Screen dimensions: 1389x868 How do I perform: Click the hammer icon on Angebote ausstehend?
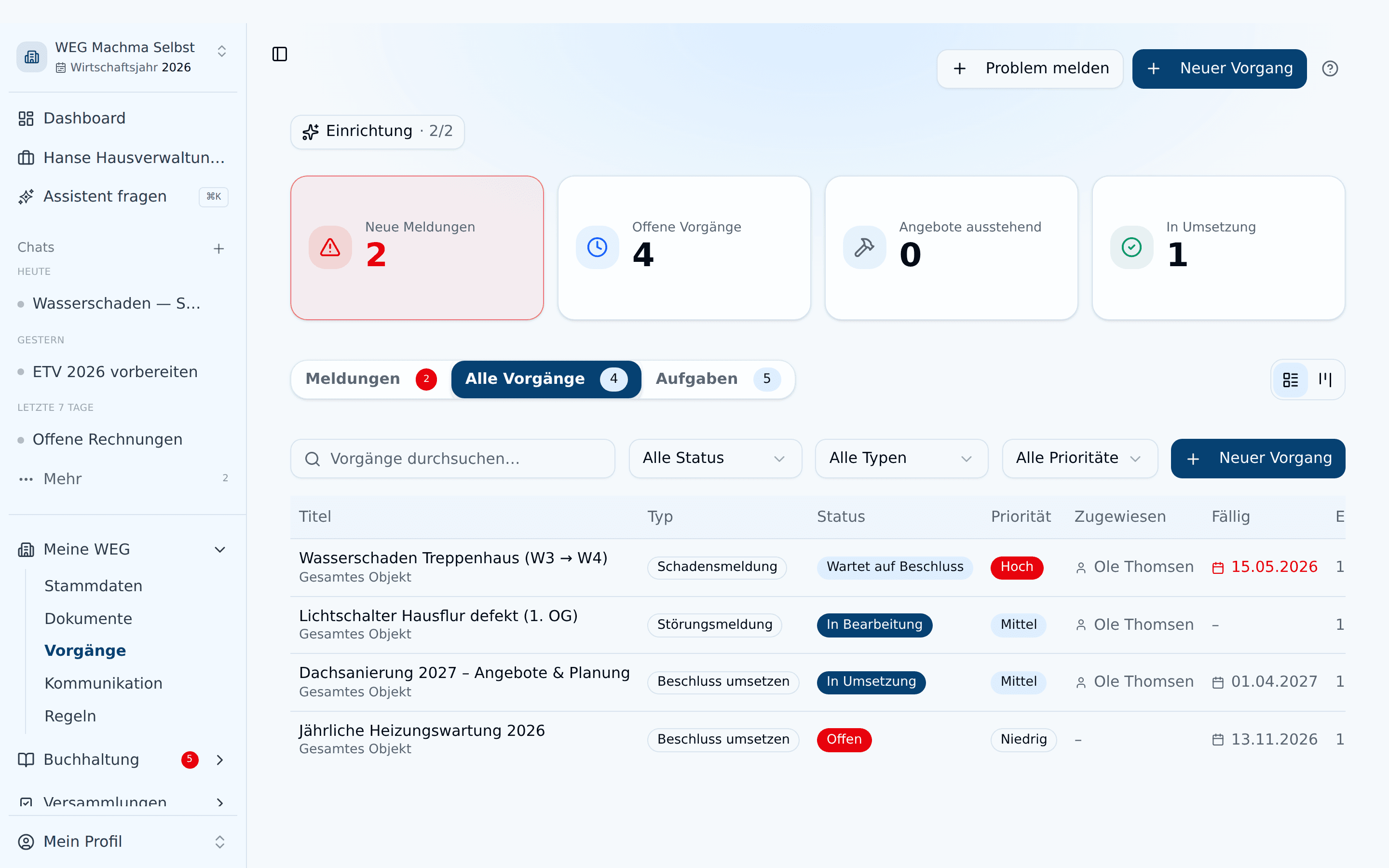[x=864, y=247]
